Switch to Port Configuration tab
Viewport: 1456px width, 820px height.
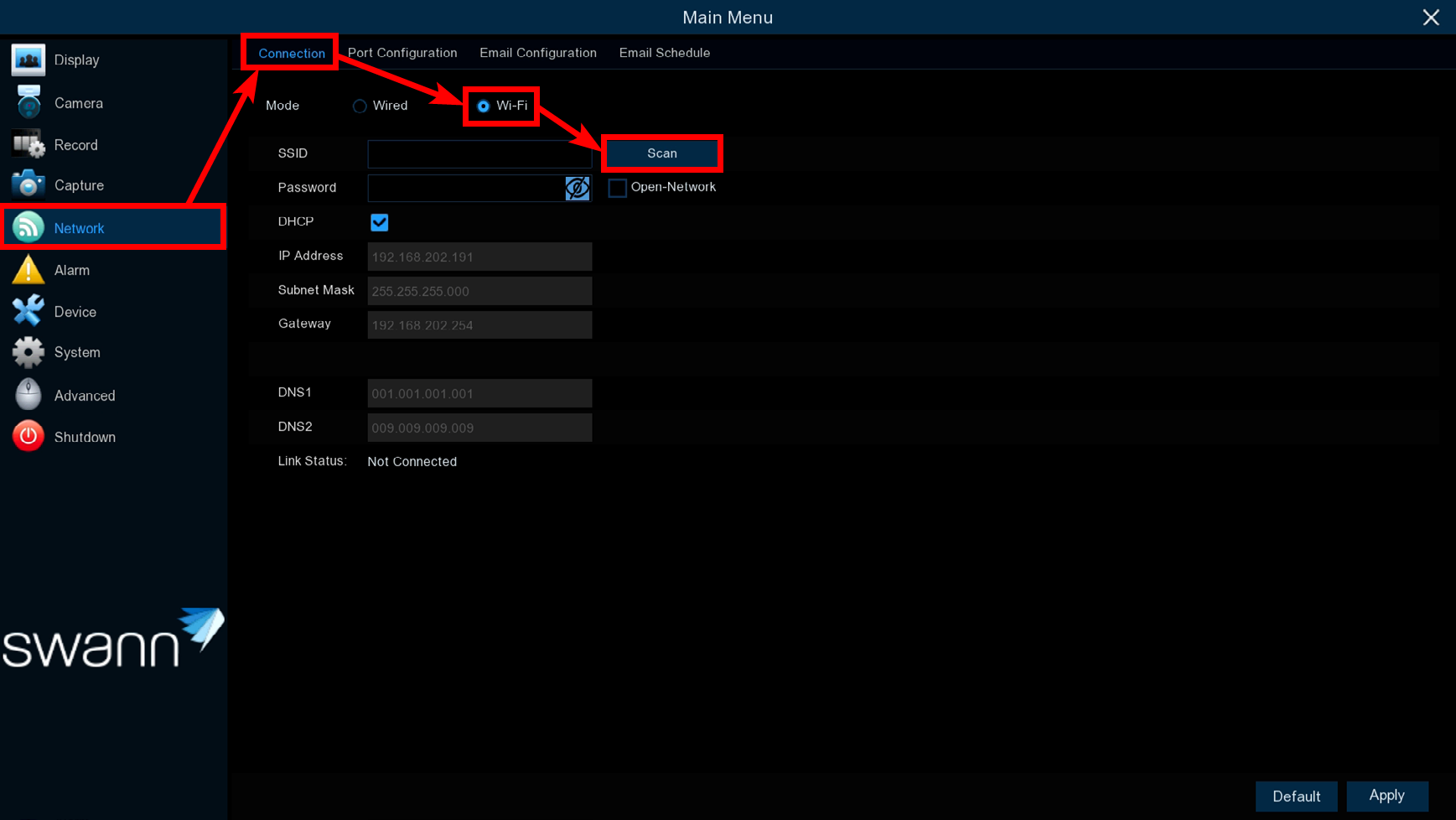(x=402, y=53)
